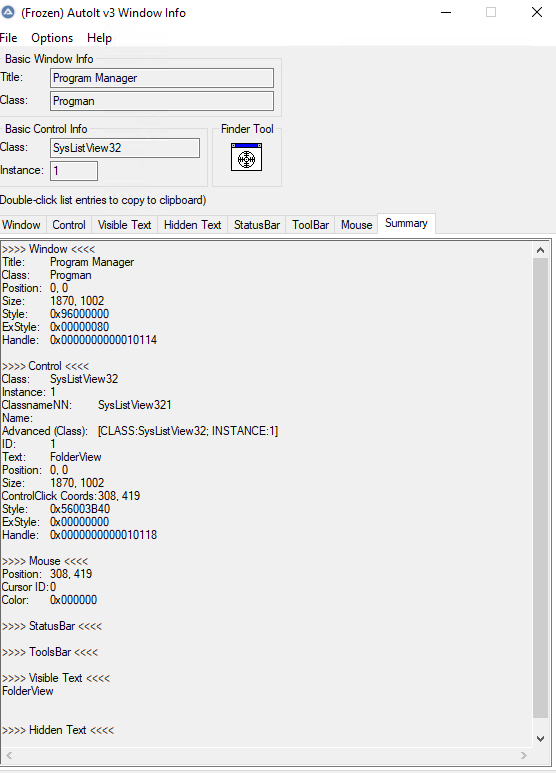Click the 'Title: Program Manager' summary line
The image size is (556, 773).
pos(68,262)
